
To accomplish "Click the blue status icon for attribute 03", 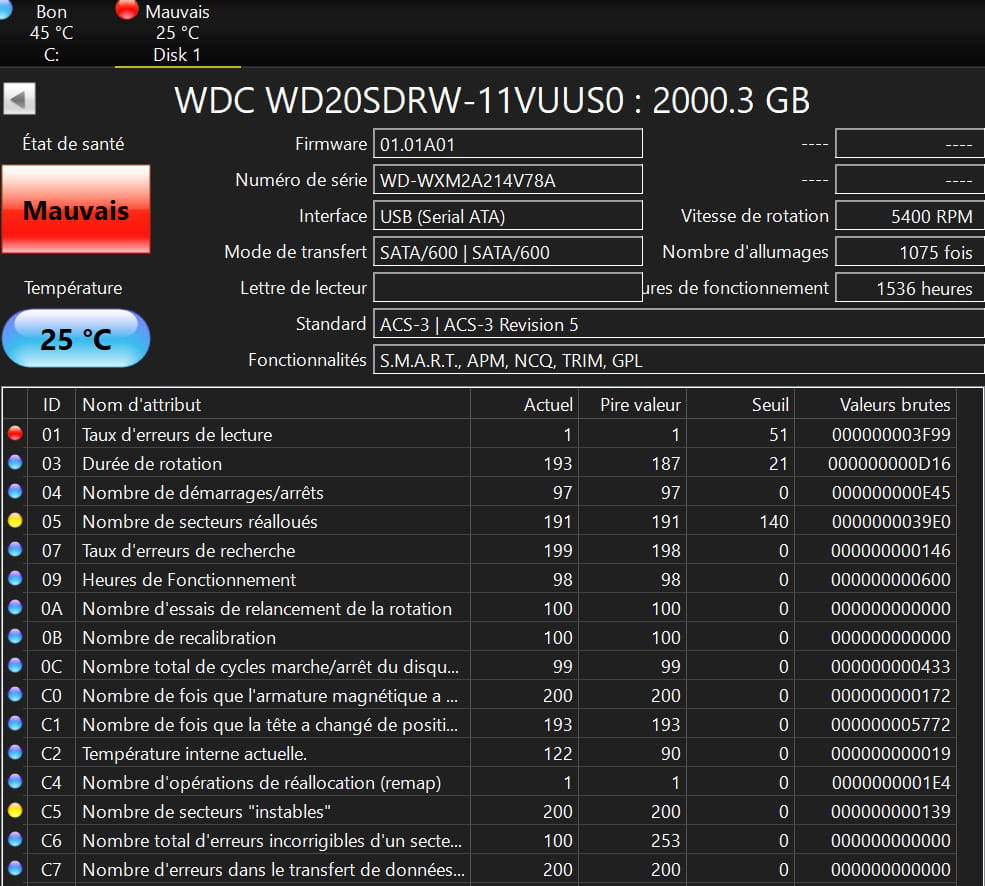I will click(x=15, y=463).
